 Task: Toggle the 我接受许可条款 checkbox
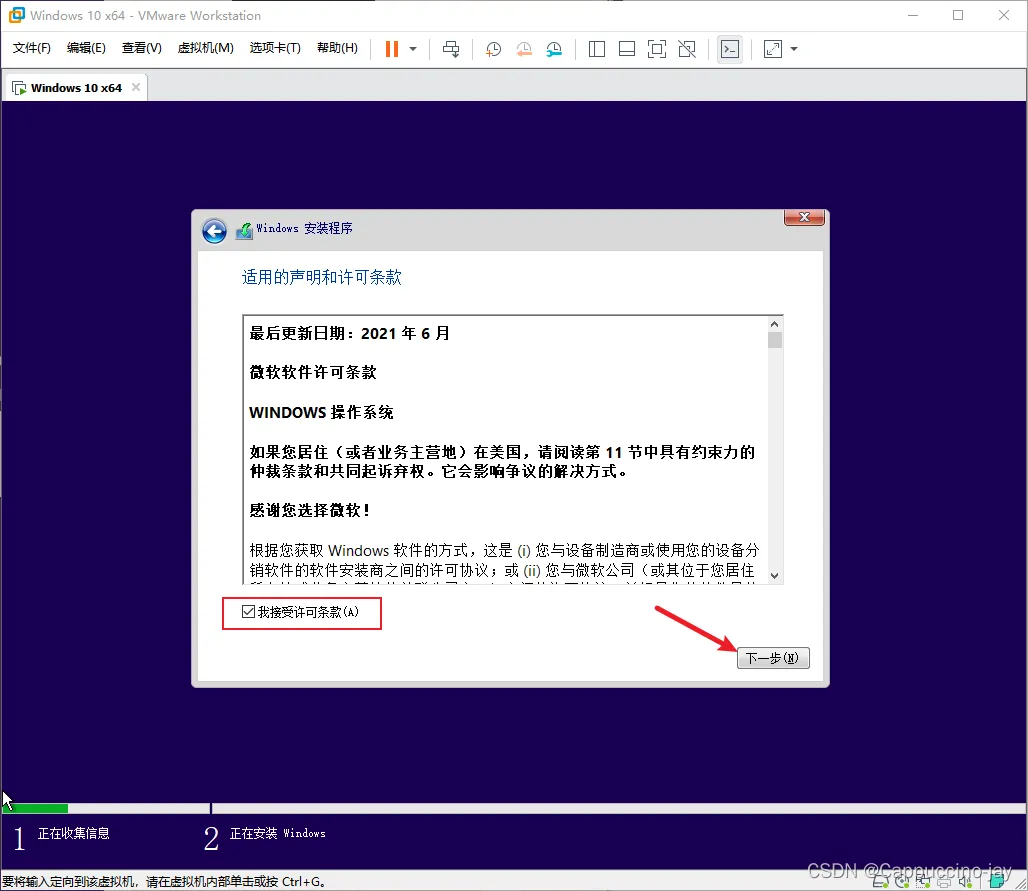tap(248, 612)
